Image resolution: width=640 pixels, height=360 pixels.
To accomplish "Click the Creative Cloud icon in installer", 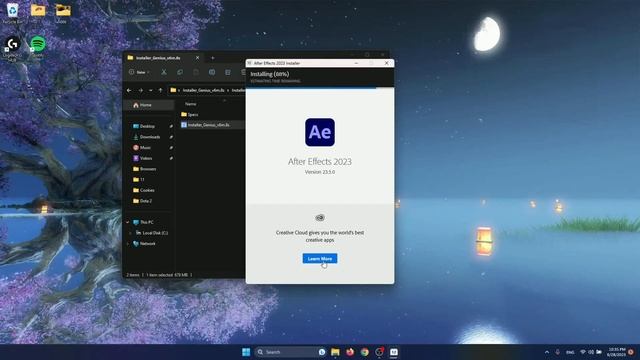I will (320, 218).
